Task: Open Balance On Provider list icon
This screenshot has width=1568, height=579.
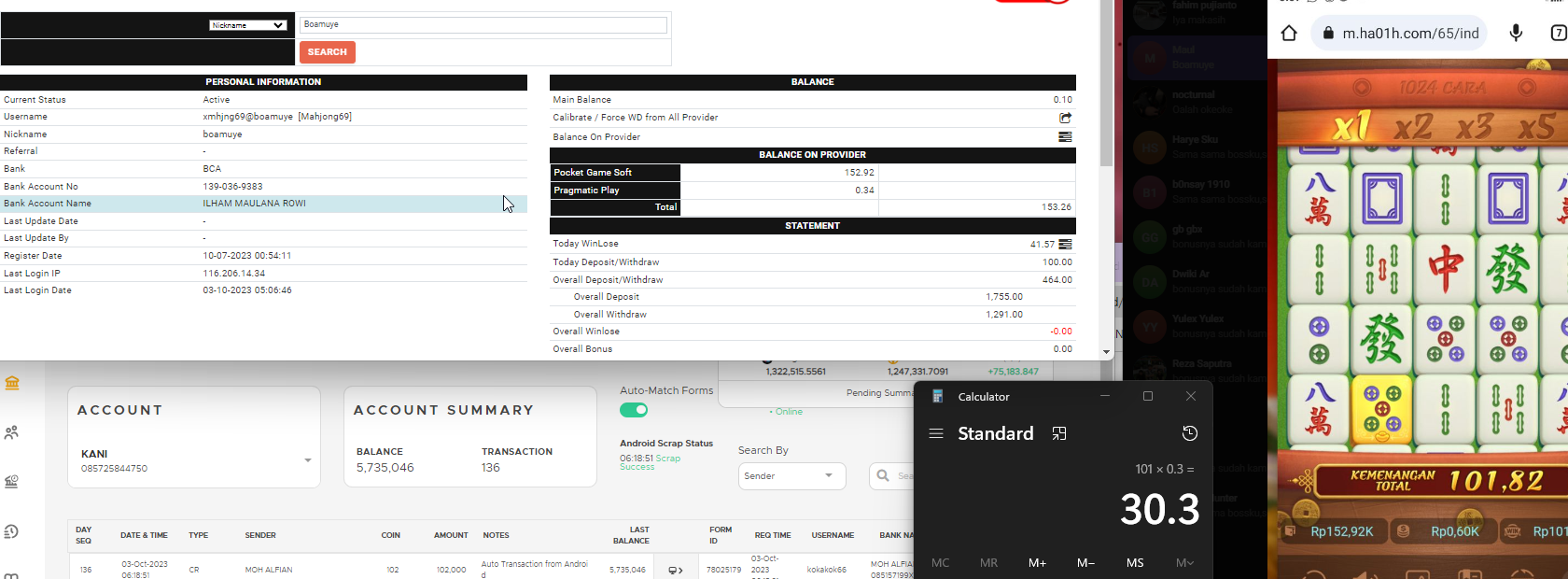Action: [x=1065, y=136]
